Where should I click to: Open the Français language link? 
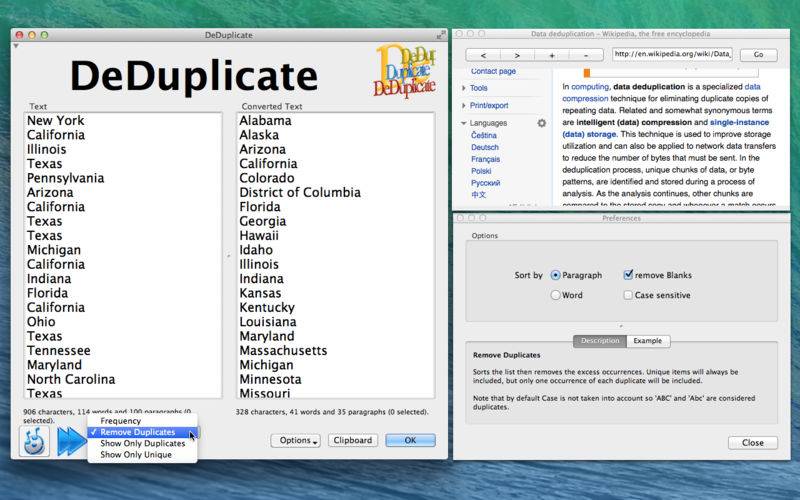coord(485,159)
